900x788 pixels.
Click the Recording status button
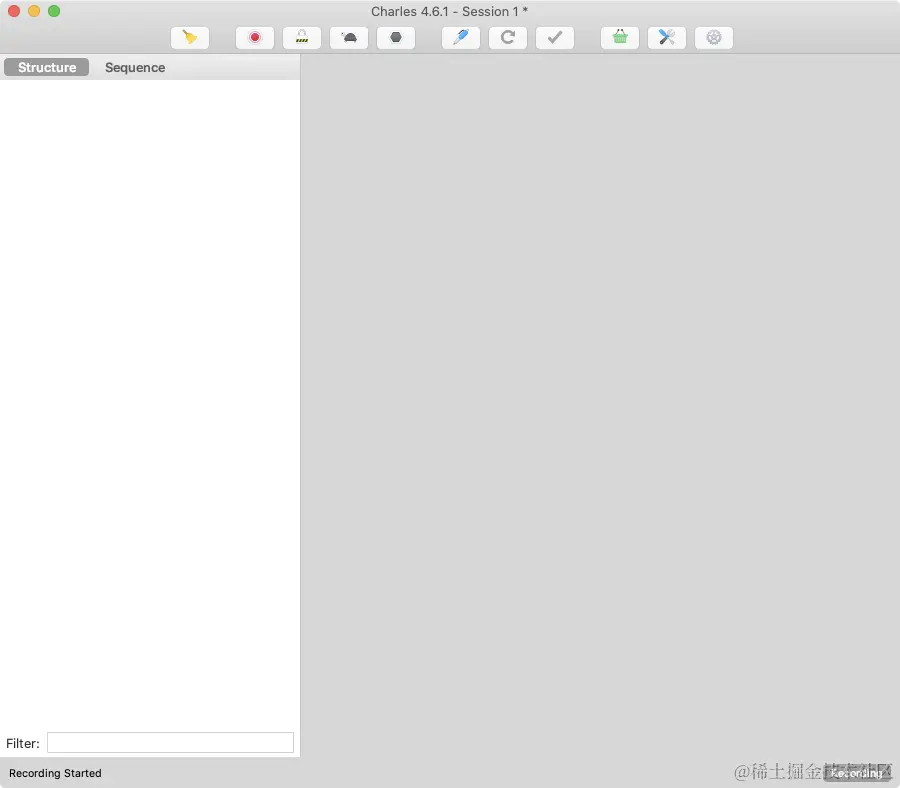[857, 773]
